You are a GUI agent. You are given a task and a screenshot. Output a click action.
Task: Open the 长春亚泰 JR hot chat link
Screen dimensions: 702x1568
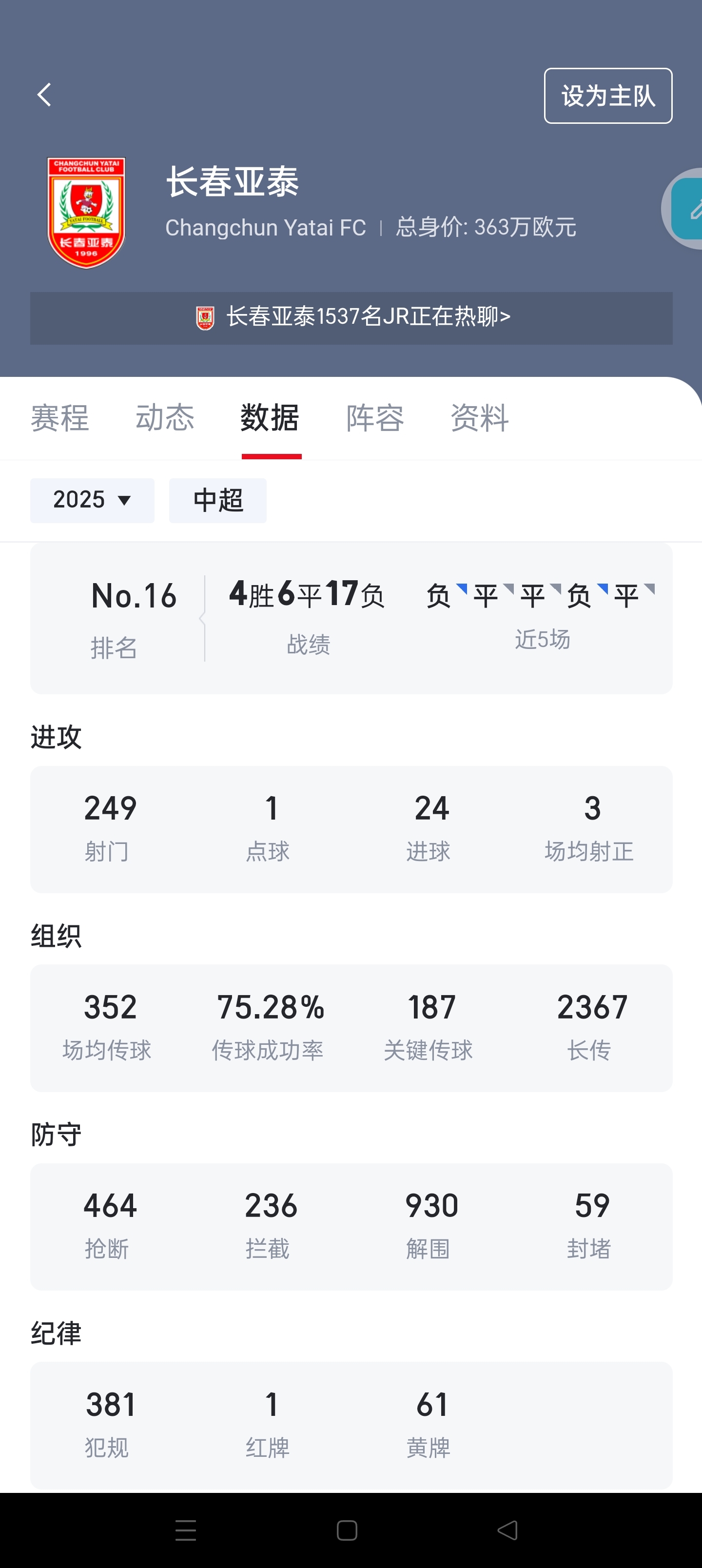click(x=368, y=317)
